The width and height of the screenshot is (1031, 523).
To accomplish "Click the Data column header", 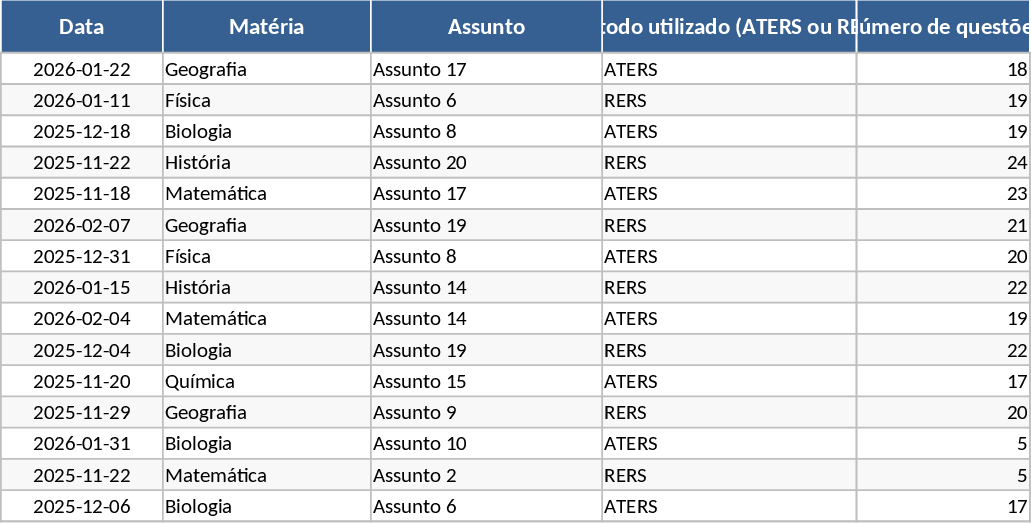I will (81, 27).
